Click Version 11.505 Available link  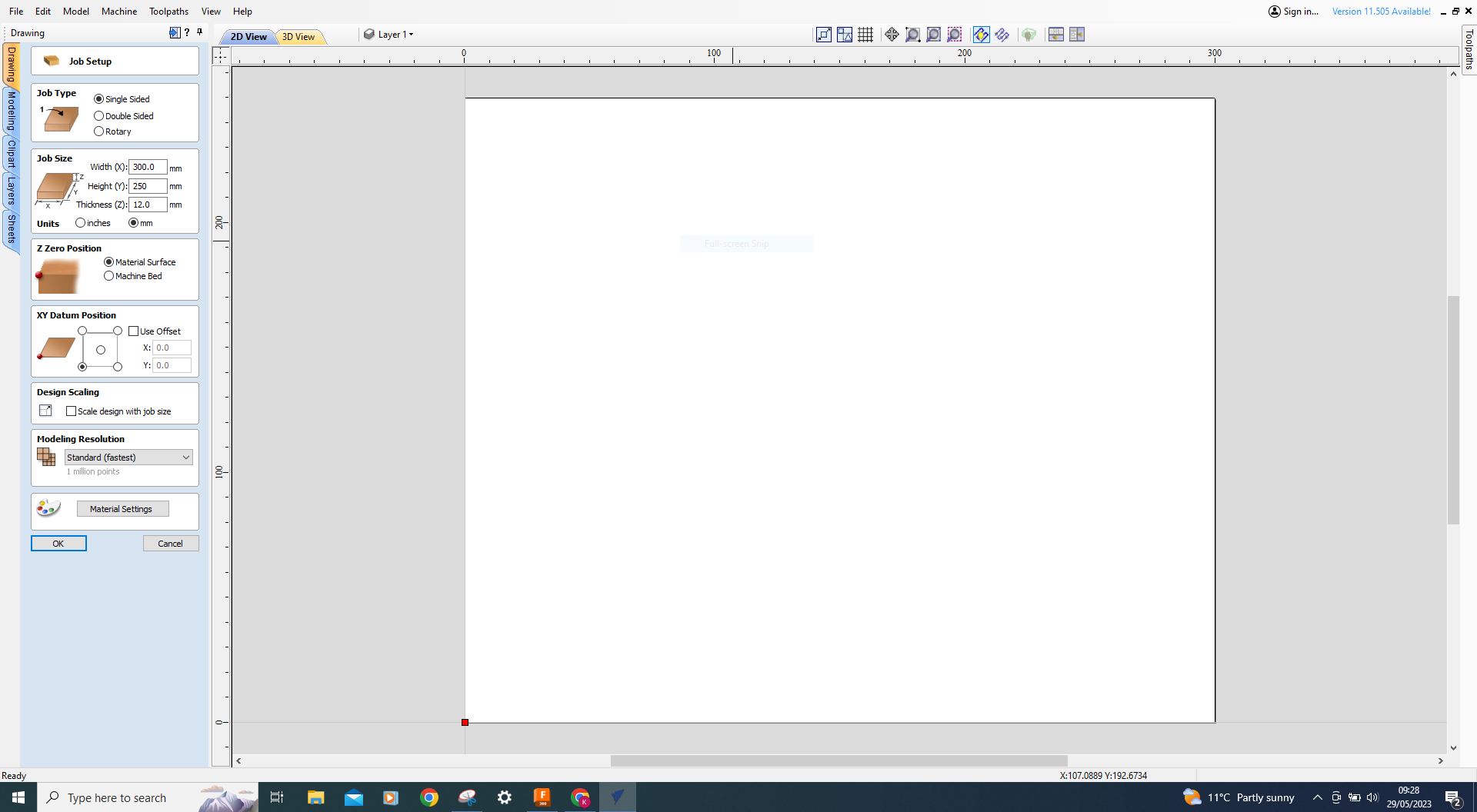coord(1382,12)
